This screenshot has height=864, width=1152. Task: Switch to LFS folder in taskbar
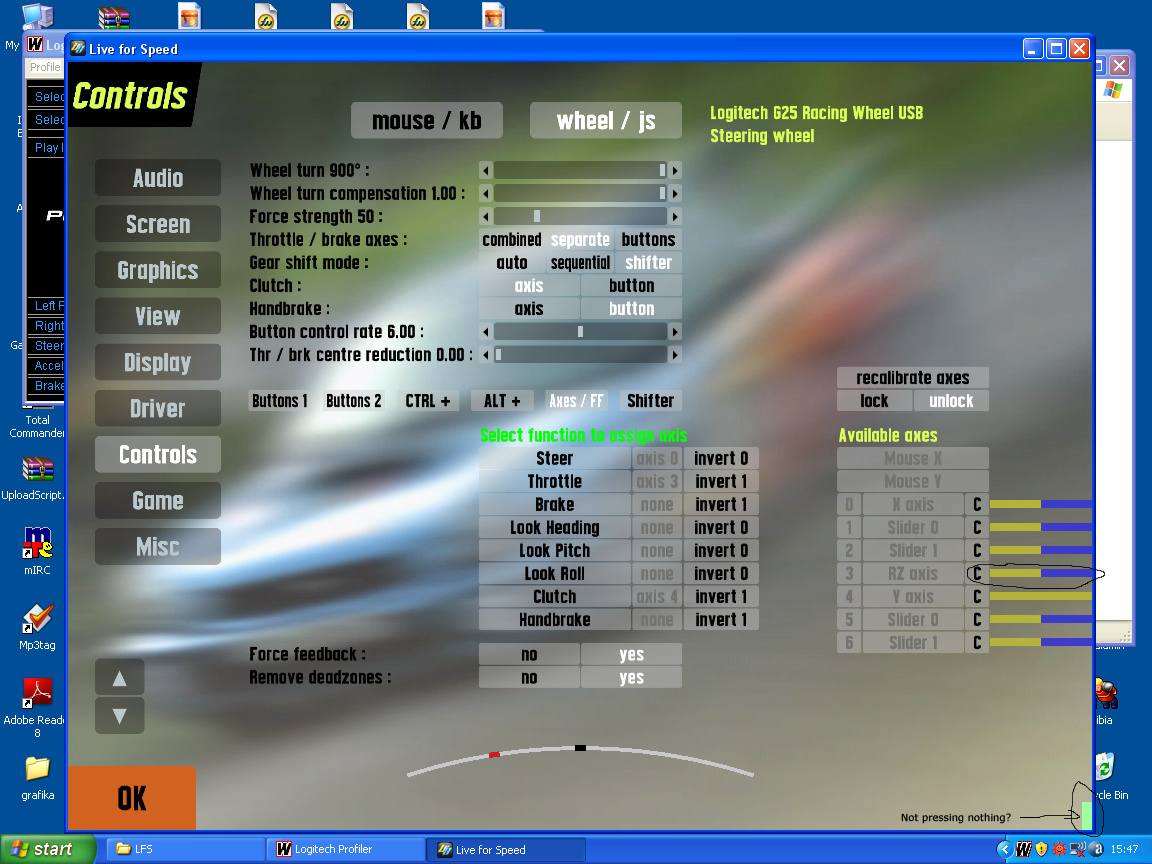click(x=187, y=849)
